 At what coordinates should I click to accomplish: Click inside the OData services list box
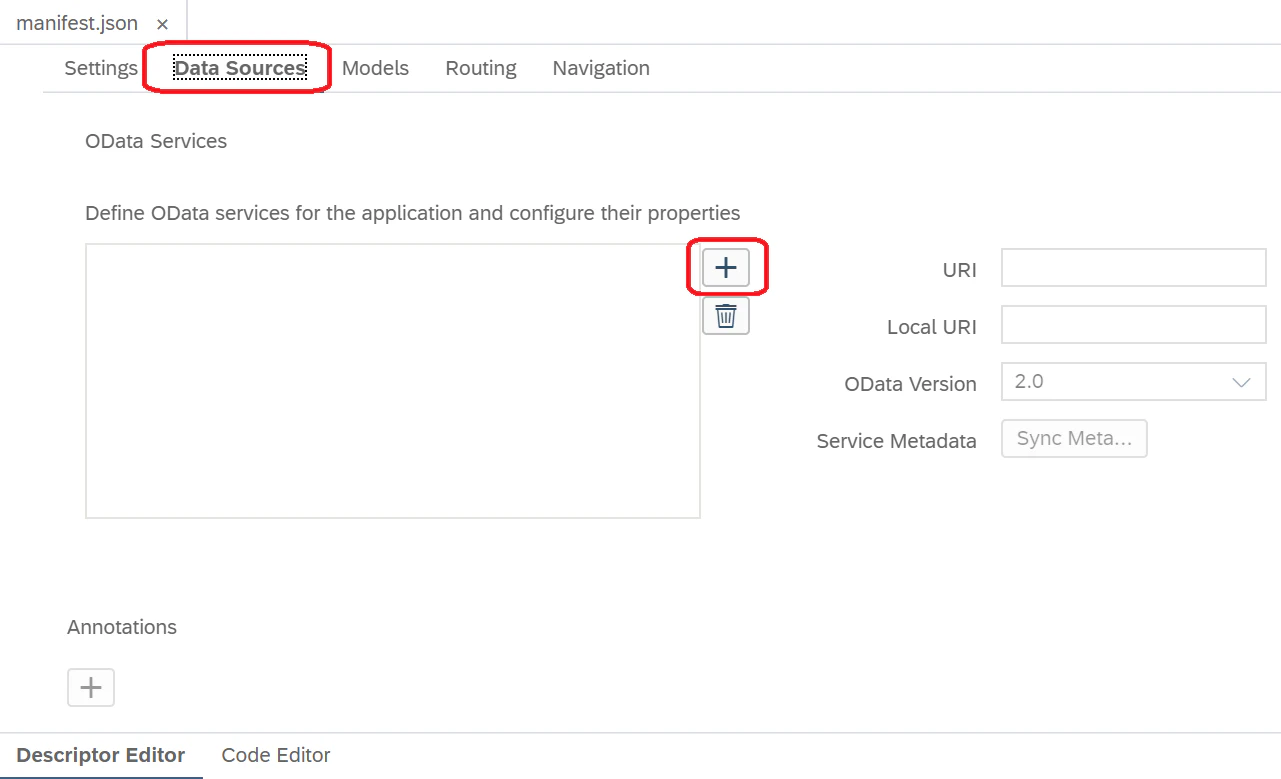393,381
